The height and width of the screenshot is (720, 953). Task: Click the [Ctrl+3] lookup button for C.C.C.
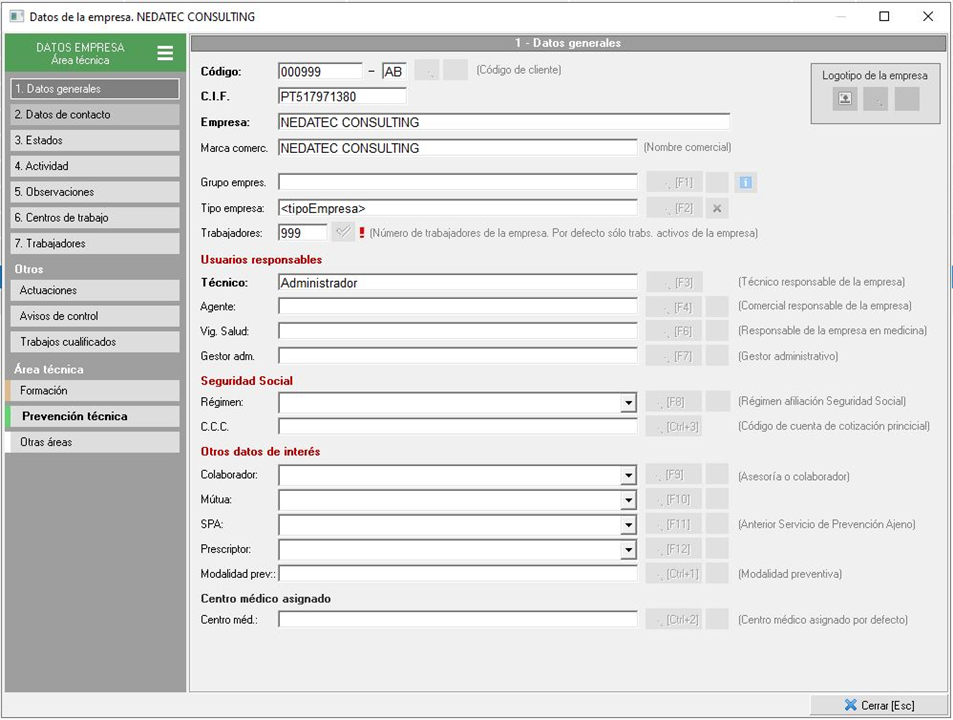[x=675, y=427]
